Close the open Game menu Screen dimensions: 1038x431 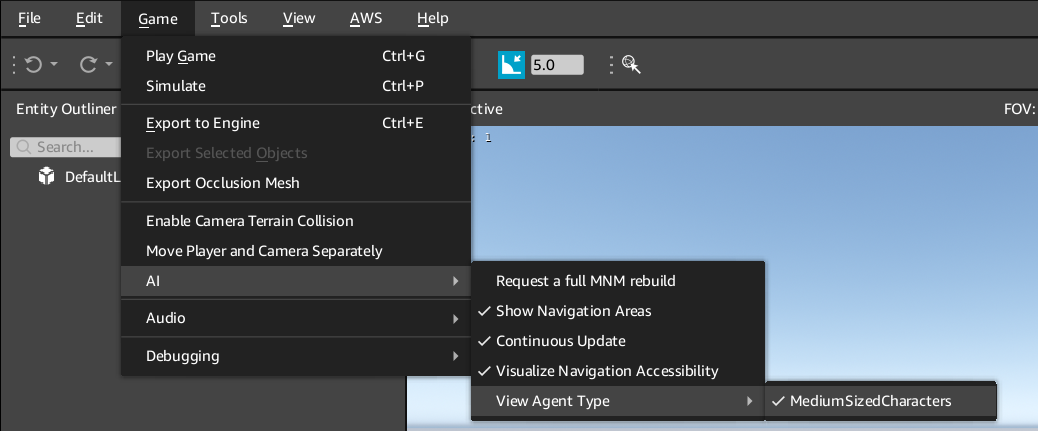158,19
